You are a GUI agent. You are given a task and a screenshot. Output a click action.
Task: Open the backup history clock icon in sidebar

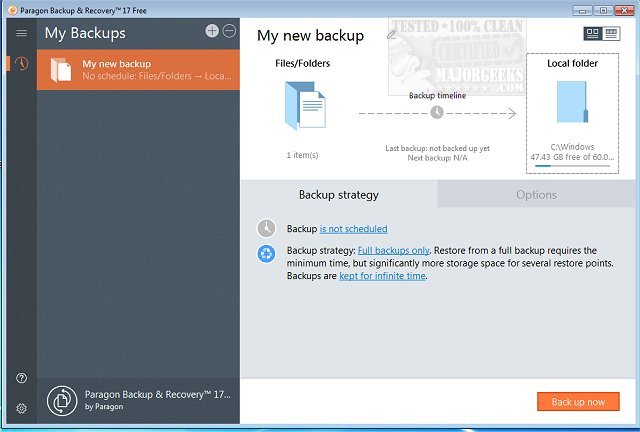(x=21, y=63)
